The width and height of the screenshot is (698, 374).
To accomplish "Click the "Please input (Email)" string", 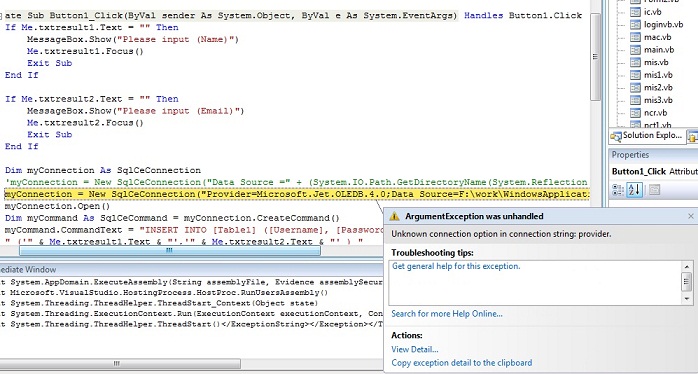I will 179,111.
